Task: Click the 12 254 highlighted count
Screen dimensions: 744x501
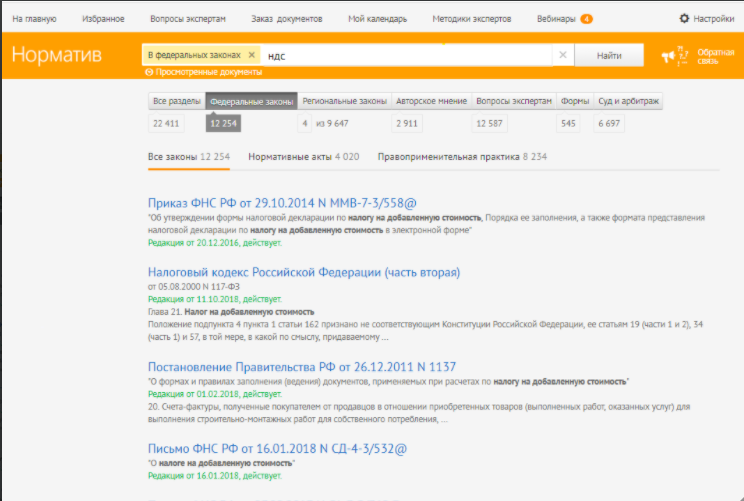Action: [223, 123]
